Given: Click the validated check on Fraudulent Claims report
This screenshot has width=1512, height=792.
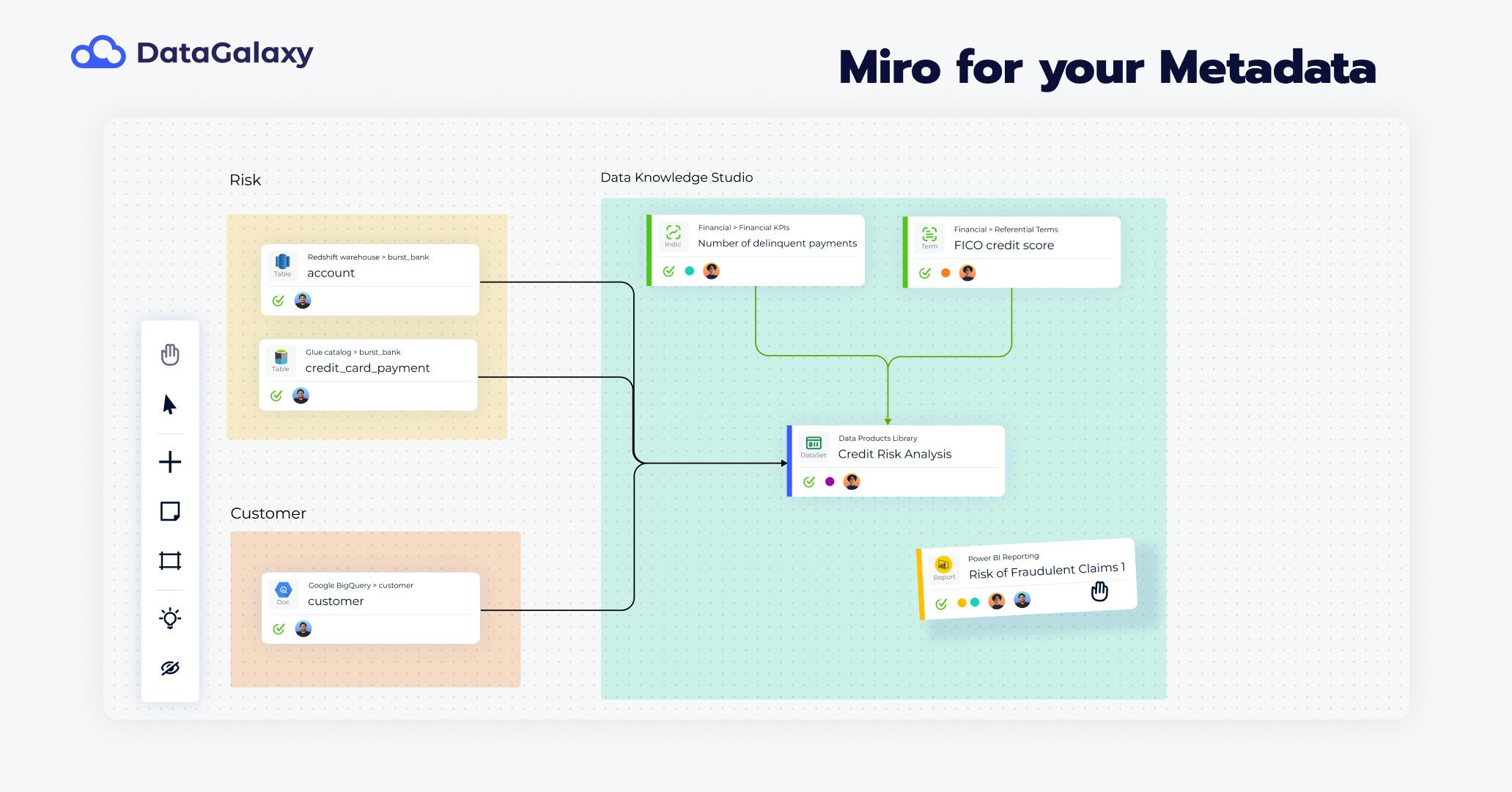Looking at the screenshot, I should [x=941, y=604].
